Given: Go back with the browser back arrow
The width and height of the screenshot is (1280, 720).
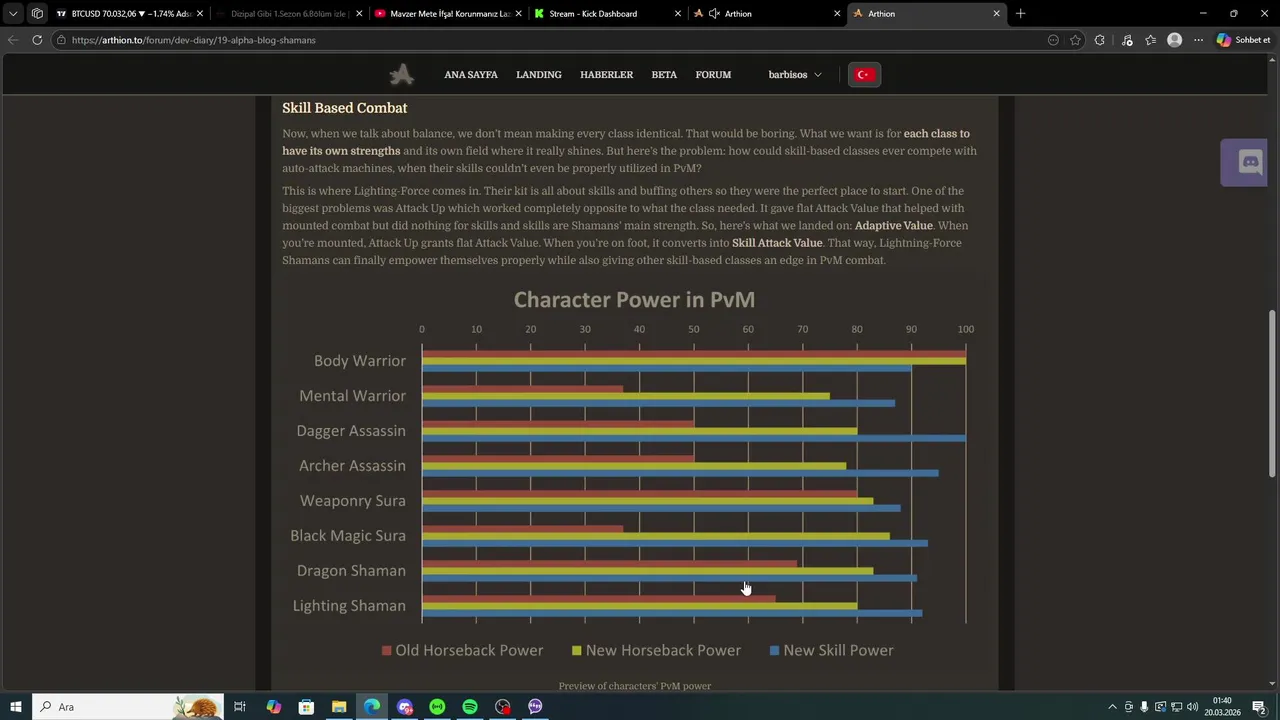Looking at the screenshot, I should point(12,40).
